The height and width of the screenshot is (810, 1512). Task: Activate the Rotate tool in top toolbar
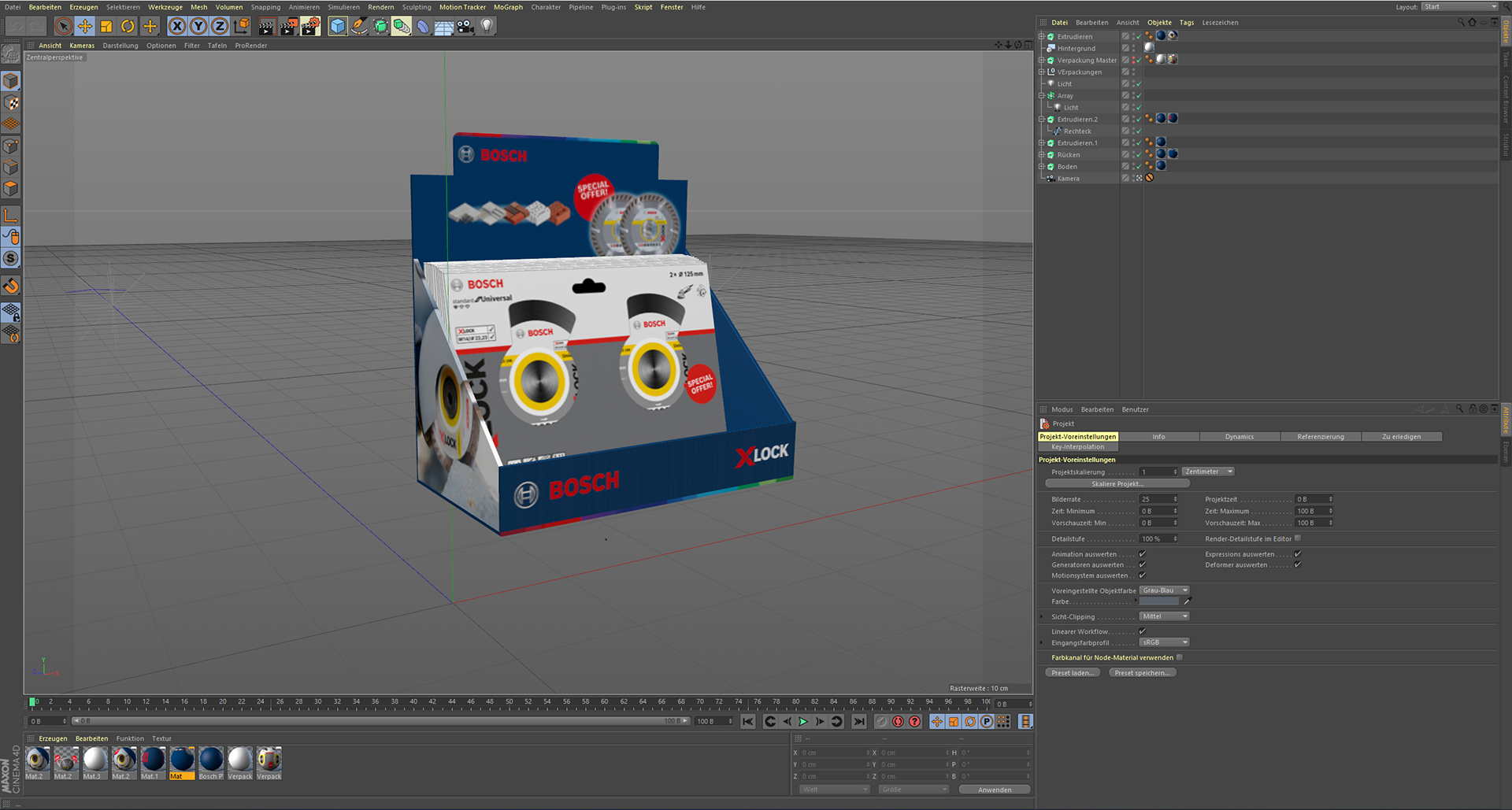coord(128,26)
